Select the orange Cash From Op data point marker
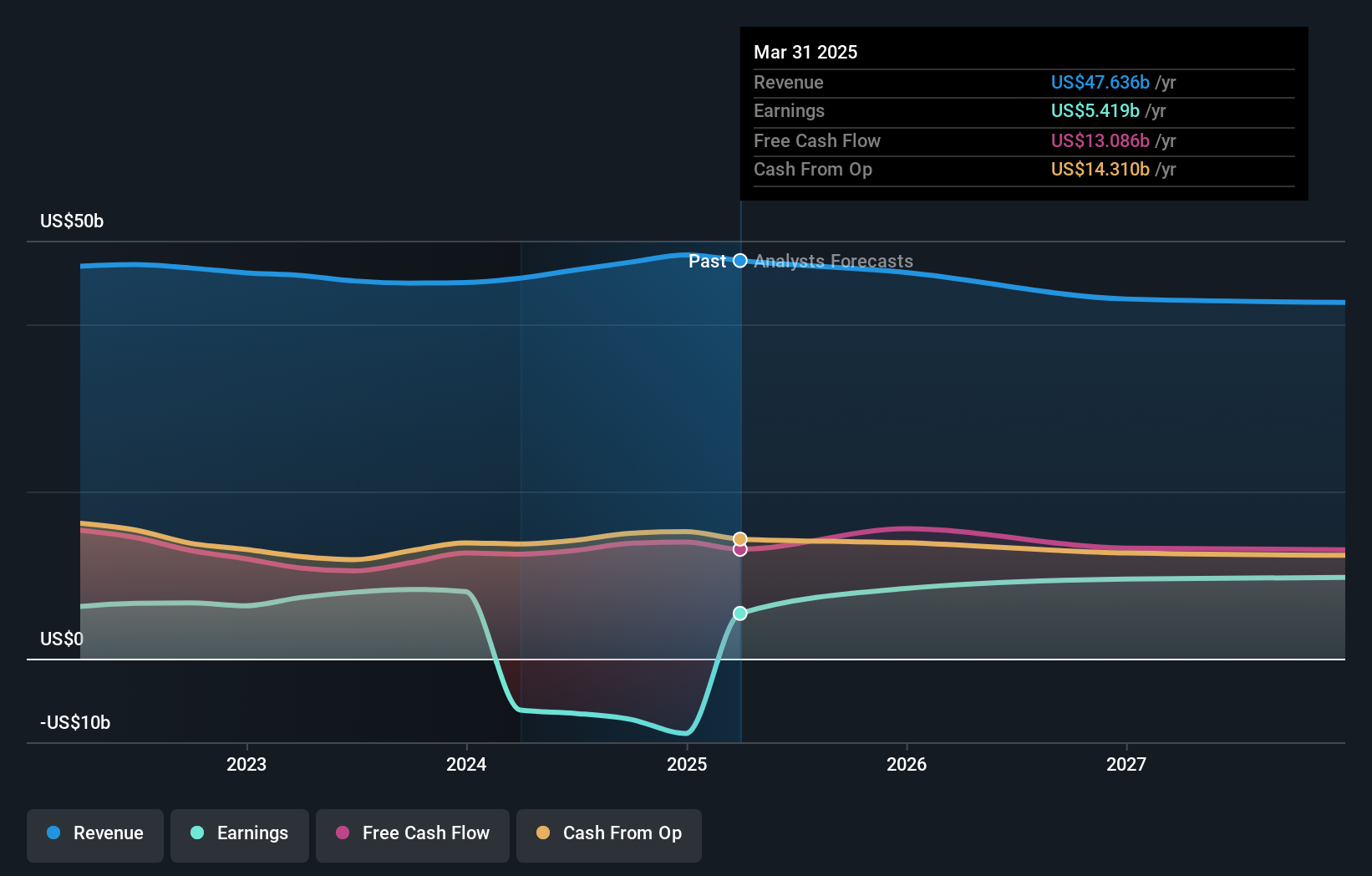Viewport: 1372px width, 876px height. pos(740,539)
